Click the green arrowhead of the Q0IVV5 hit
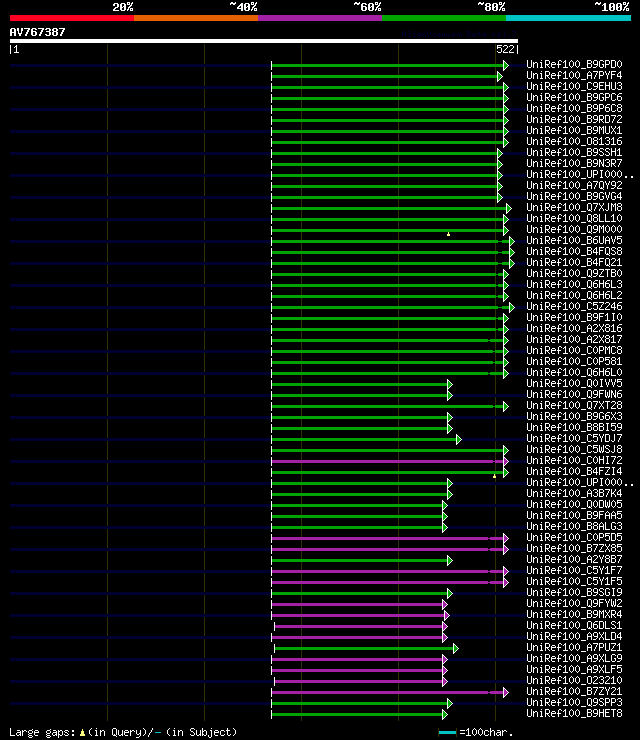The height and width of the screenshot is (740, 640). [450, 384]
